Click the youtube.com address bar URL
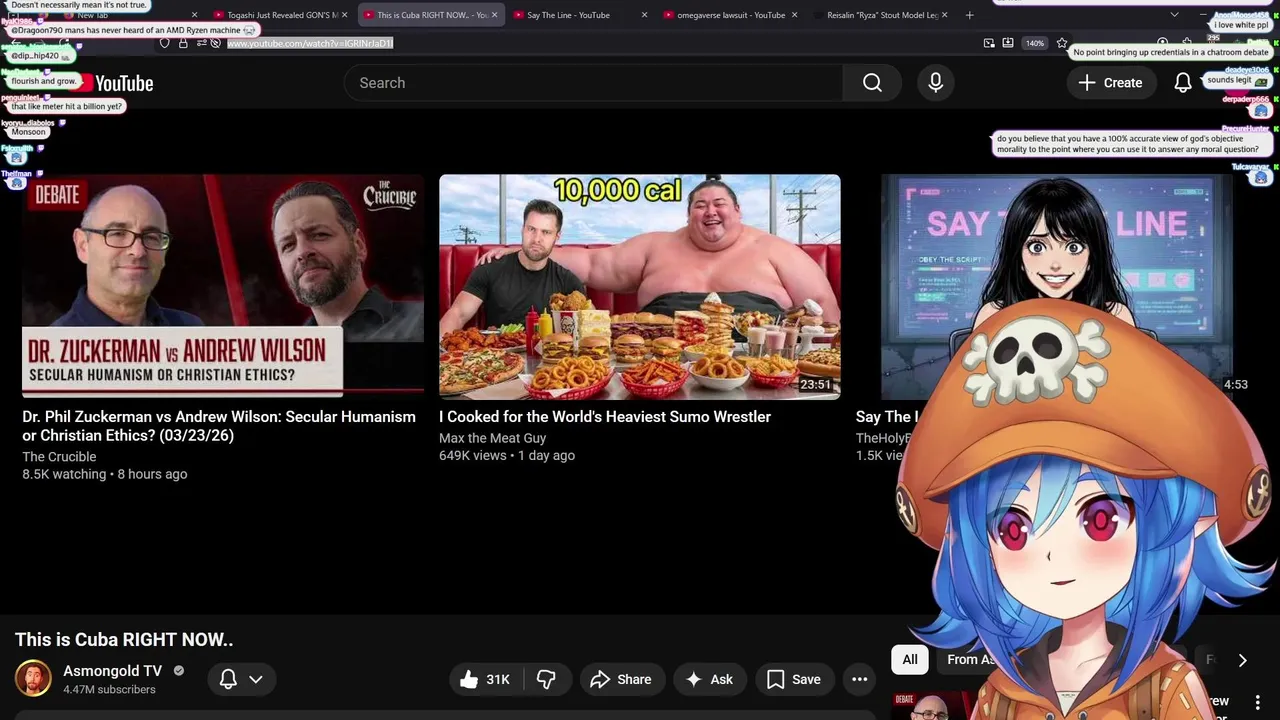Screen dimensions: 1280x720 310,43
